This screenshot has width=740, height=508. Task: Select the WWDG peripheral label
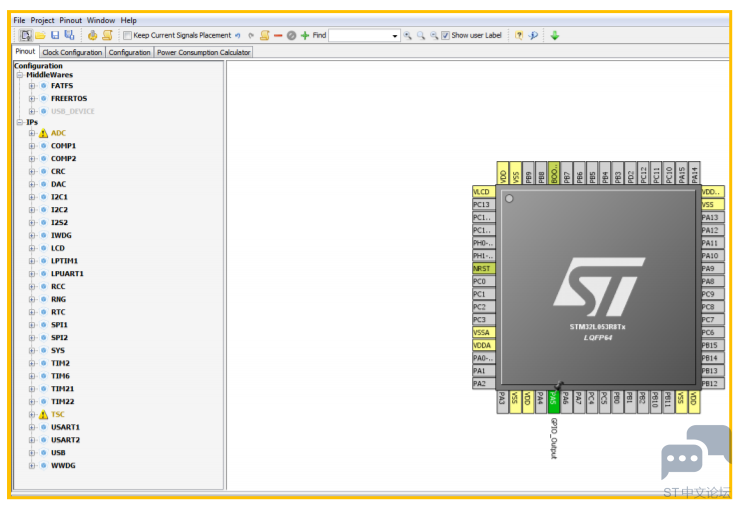[63, 466]
